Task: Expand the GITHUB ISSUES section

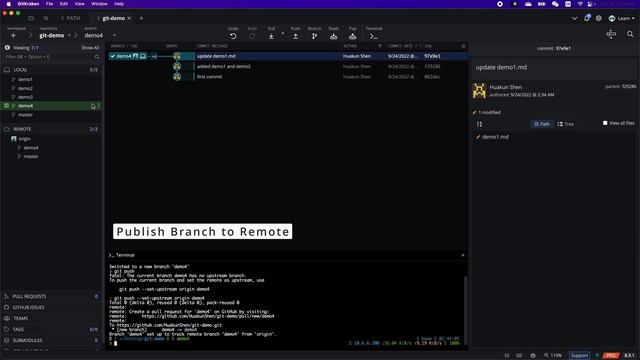Action: point(51,307)
